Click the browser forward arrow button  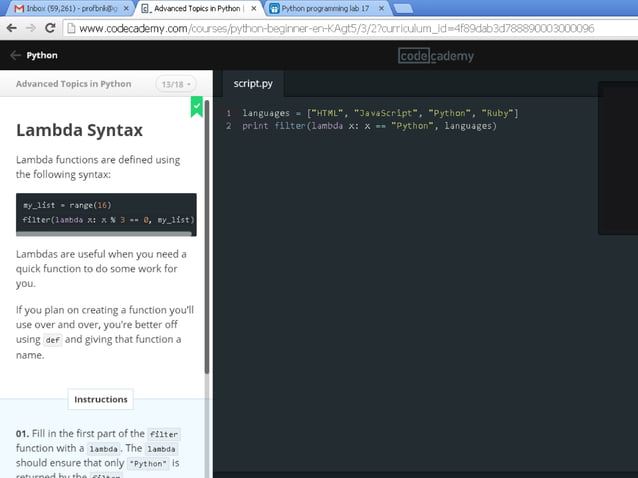[29, 28]
